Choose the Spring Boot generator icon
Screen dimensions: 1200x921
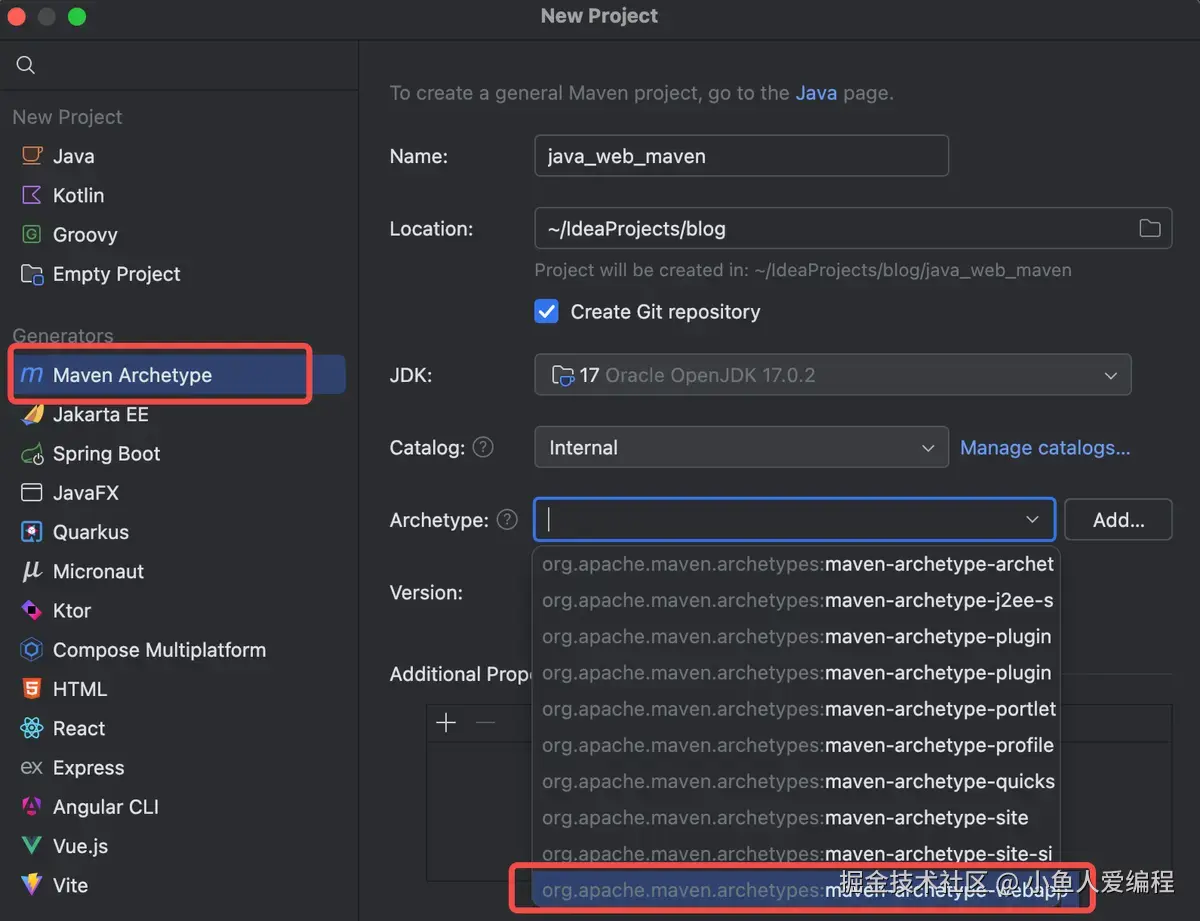(x=32, y=454)
